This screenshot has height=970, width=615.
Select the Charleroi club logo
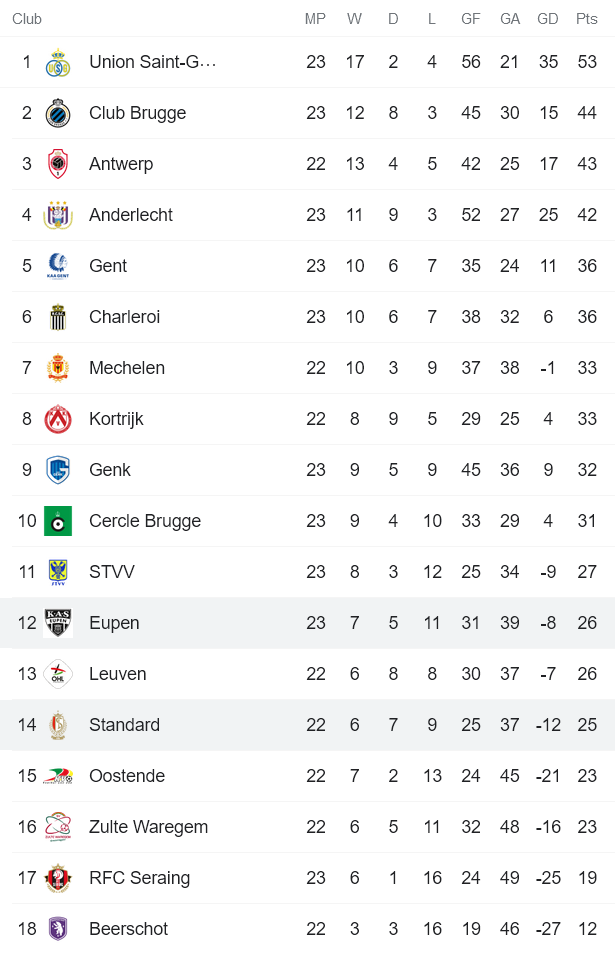pyautogui.click(x=59, y=316)
